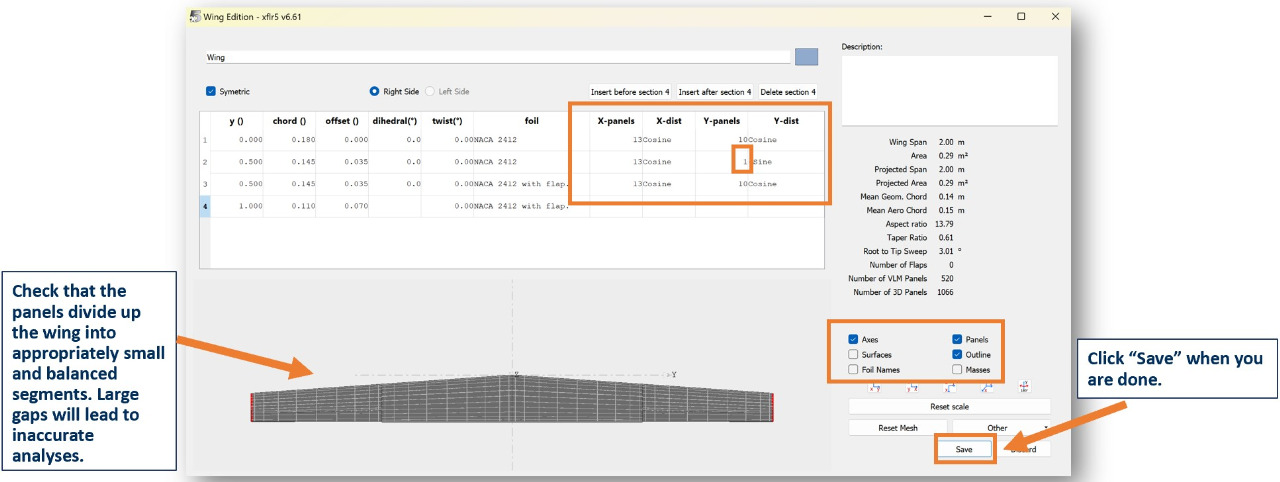This screenshot has width=1280, height=482.
Task: Select the right-angle axis view icon
Action: (x=950, y=387)
